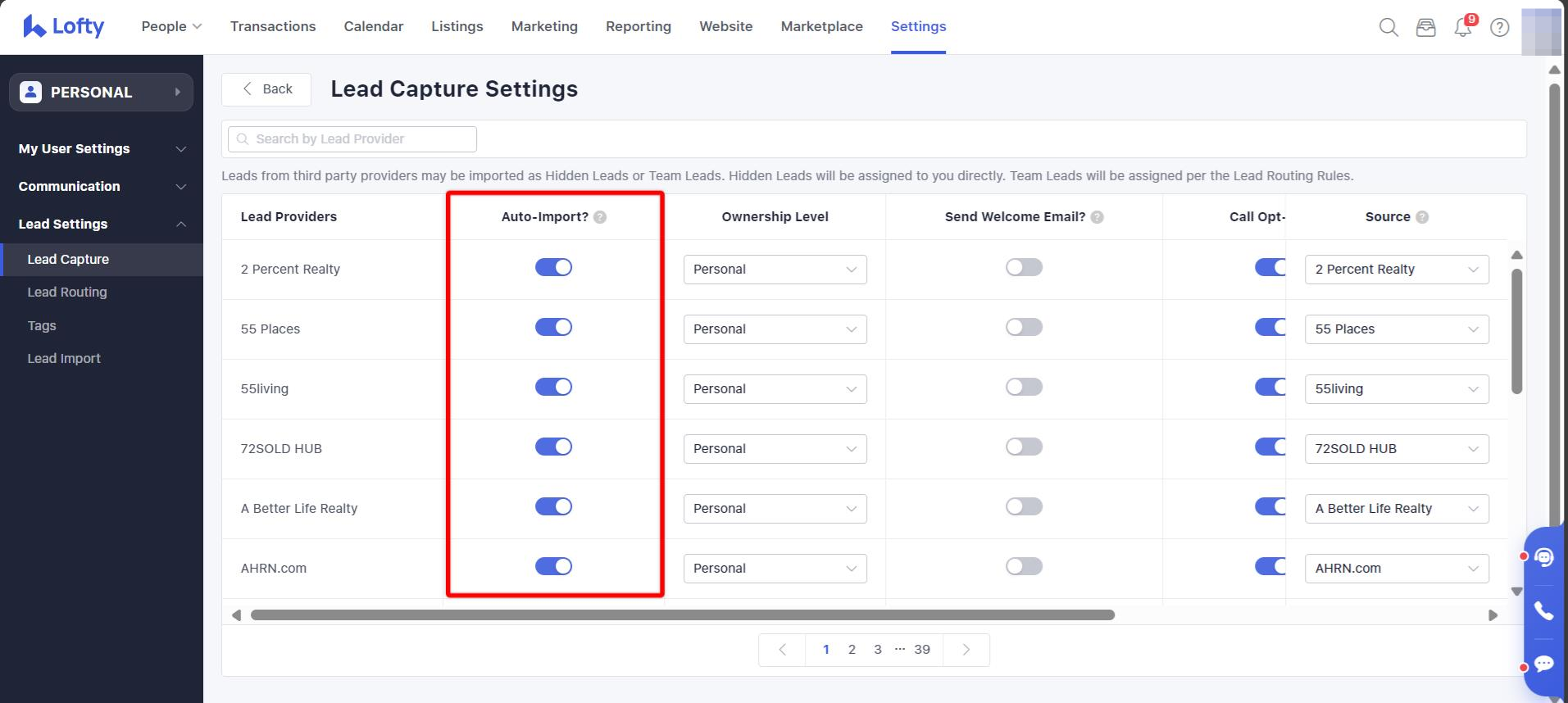Viewport: 1568px width, 703px height.
Task: Open the Marketing menu
Action: [544, 26]
